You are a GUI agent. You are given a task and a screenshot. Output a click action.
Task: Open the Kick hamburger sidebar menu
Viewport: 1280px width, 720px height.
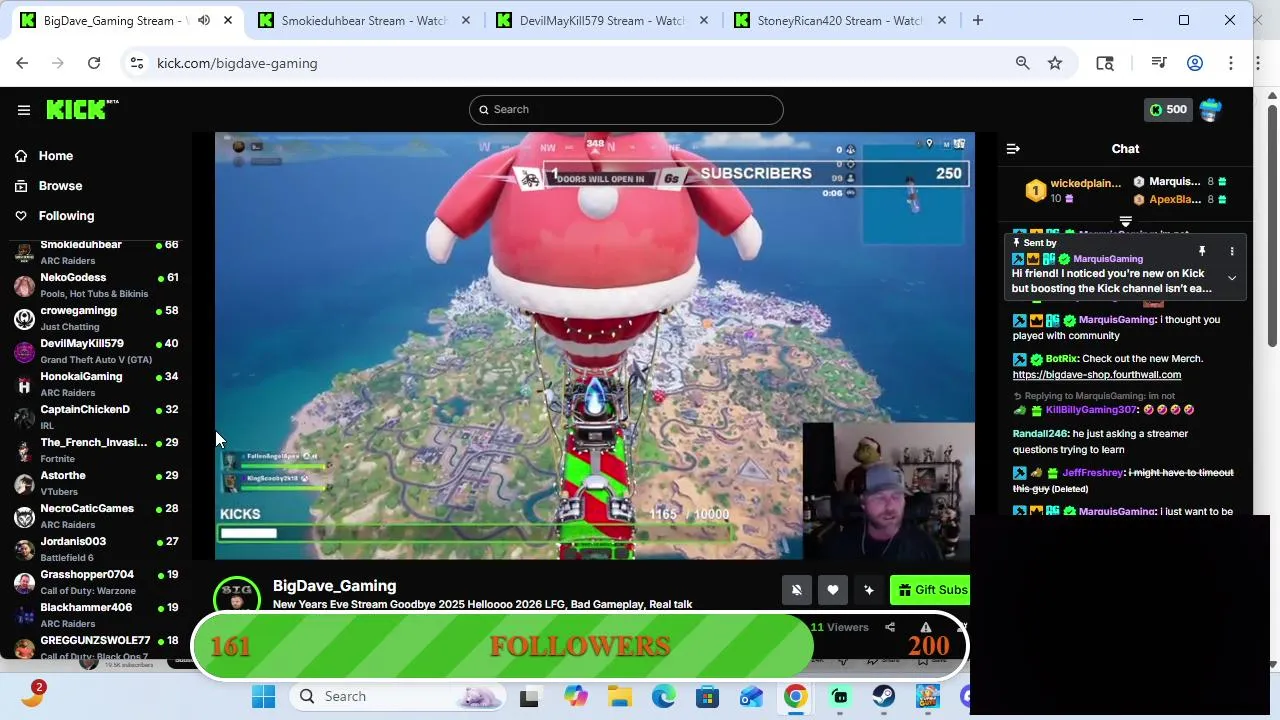click(x=23, y=110)
